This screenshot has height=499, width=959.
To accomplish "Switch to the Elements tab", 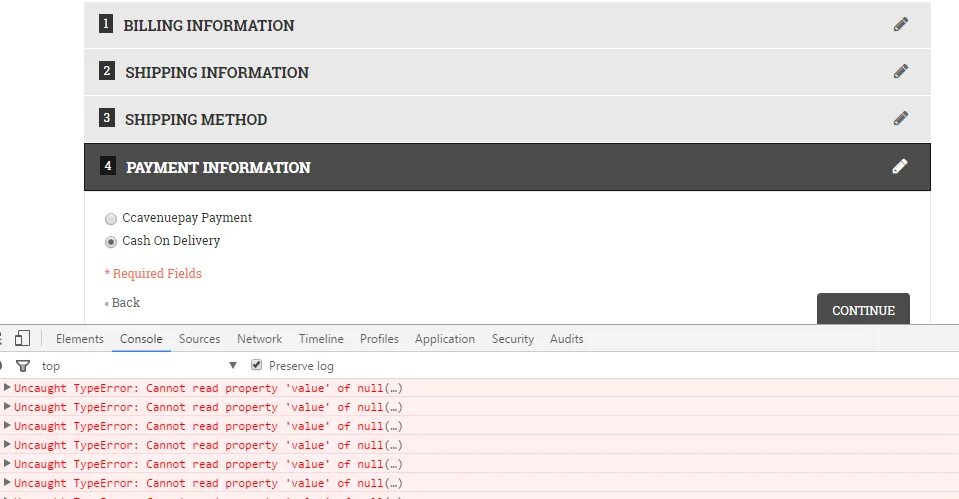I will coord(80,339).
